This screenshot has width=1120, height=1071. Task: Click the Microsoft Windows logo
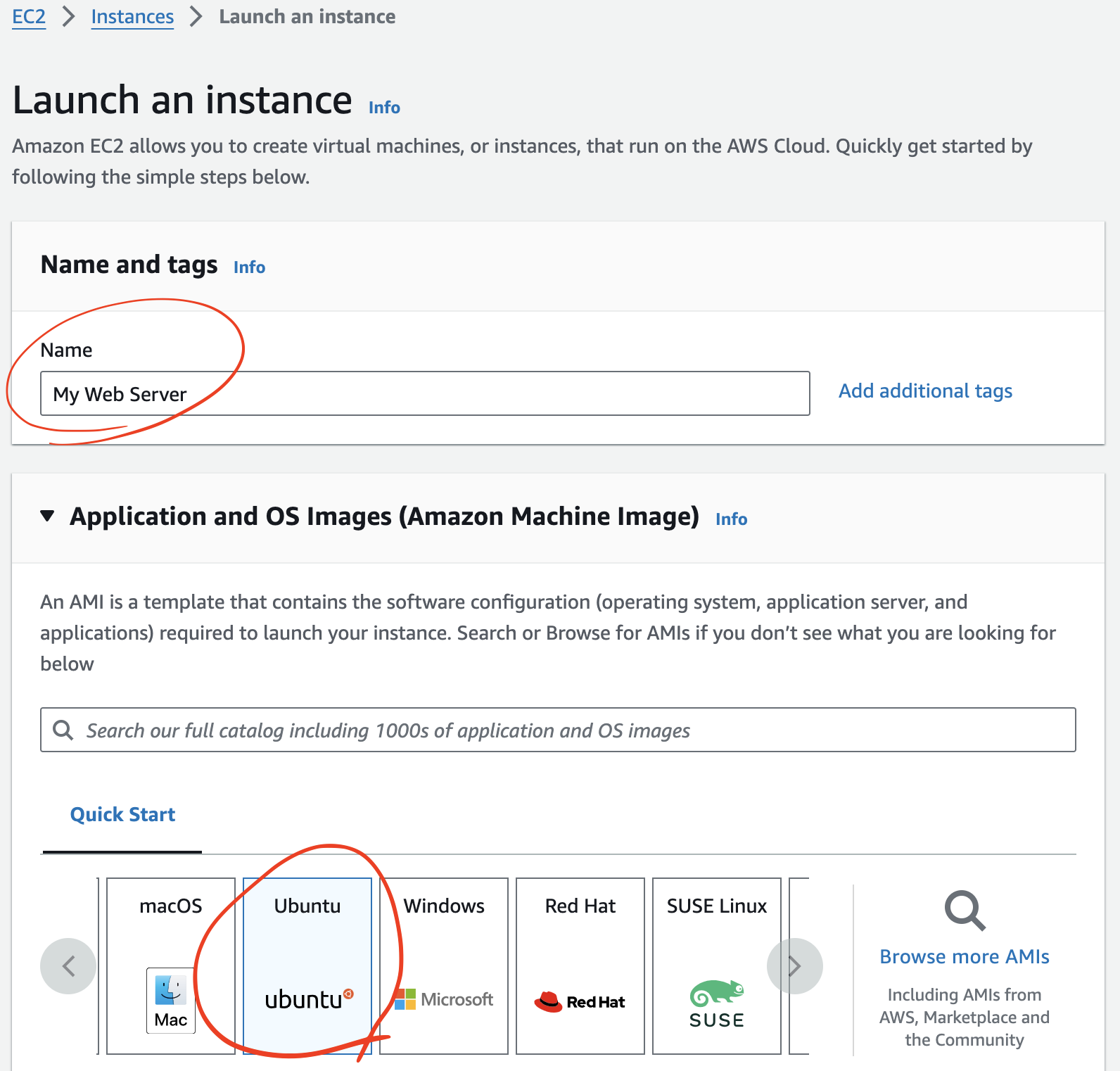click(x=443, y=999)
